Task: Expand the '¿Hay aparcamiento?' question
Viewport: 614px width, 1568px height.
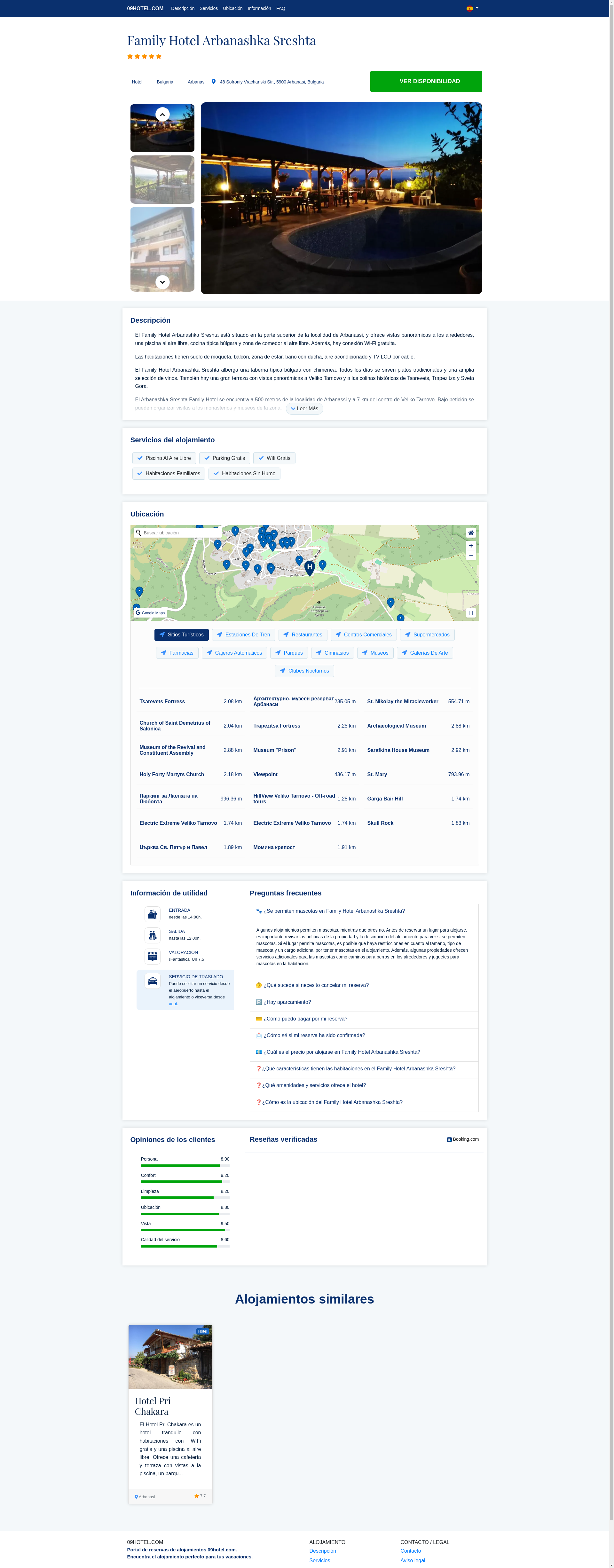Action: point(287,1002)
